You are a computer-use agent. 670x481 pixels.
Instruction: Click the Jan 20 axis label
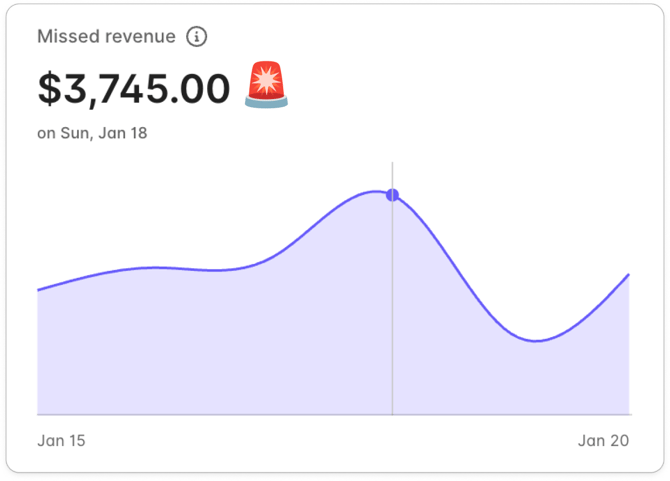[x=604, y=440]
